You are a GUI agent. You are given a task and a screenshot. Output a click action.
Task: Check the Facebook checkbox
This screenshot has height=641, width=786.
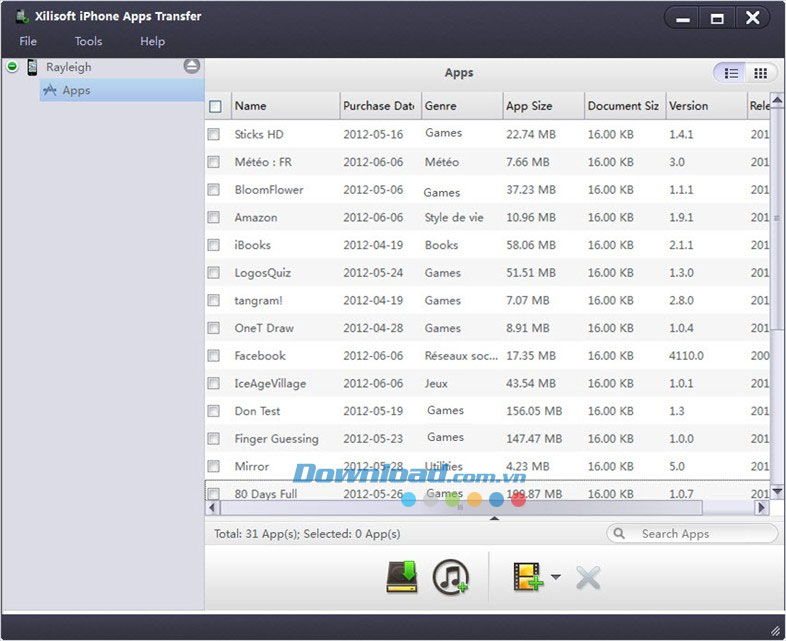coord(214,355)
